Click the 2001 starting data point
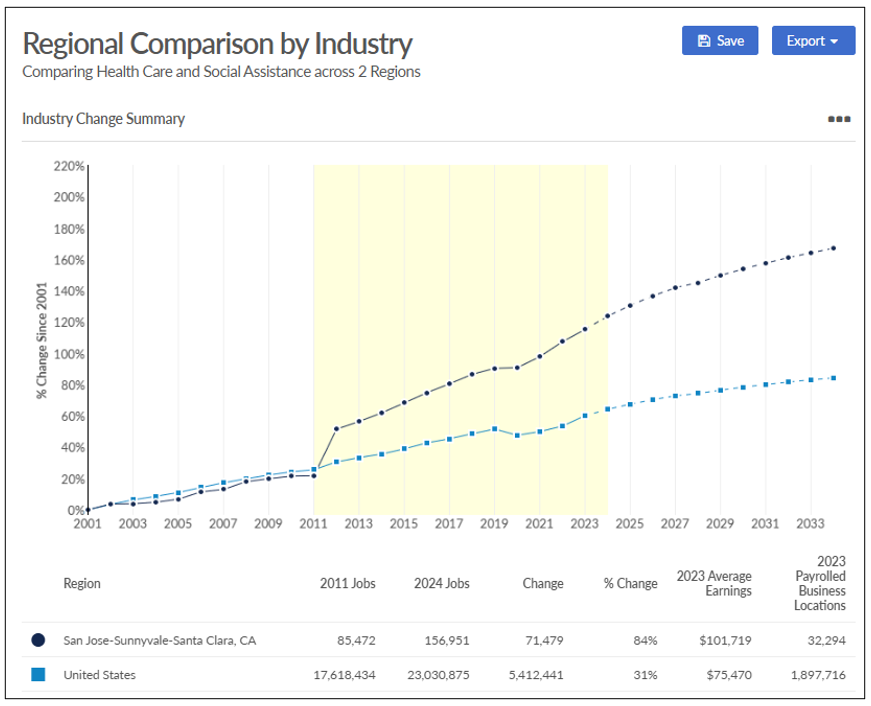Viewport: 871px width, 706px height. pyautogui.click(x=88, y=510)
